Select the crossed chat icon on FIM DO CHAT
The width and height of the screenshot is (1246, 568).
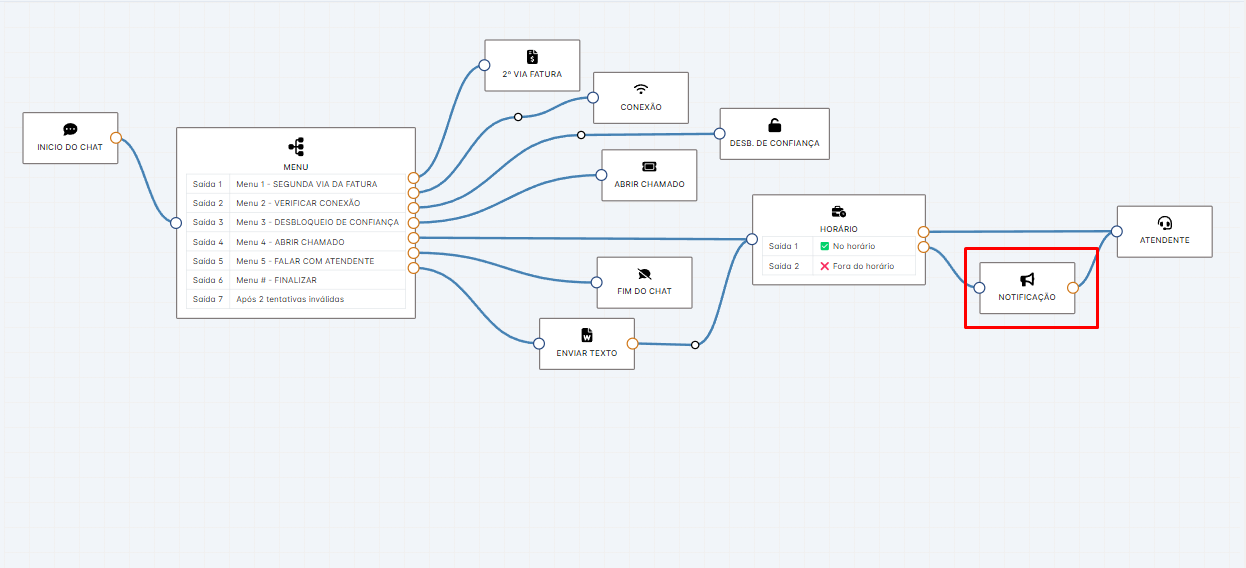click(644, 273)
